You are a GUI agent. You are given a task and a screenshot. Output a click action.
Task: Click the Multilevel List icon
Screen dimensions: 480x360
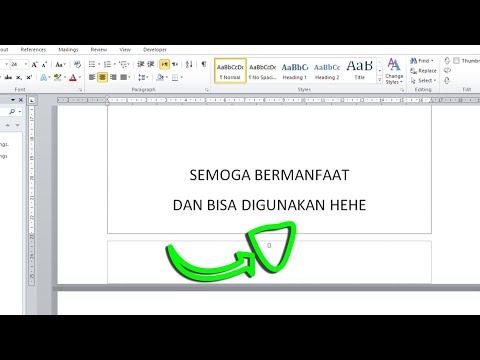tap(123, 64)
